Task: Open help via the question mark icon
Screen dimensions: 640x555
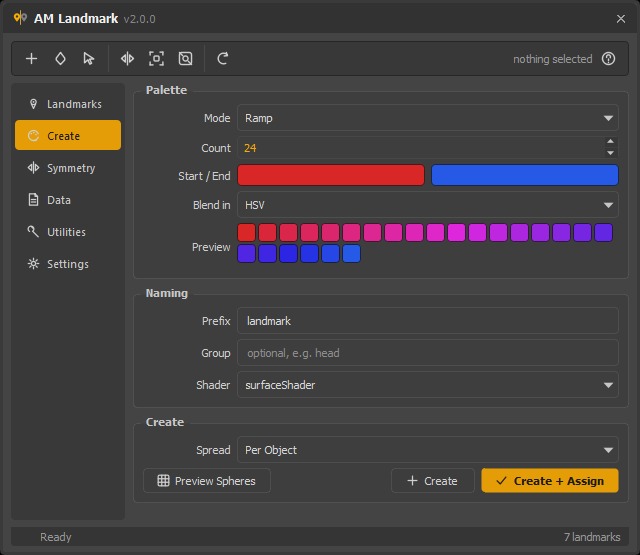Action: click(608, 59)
